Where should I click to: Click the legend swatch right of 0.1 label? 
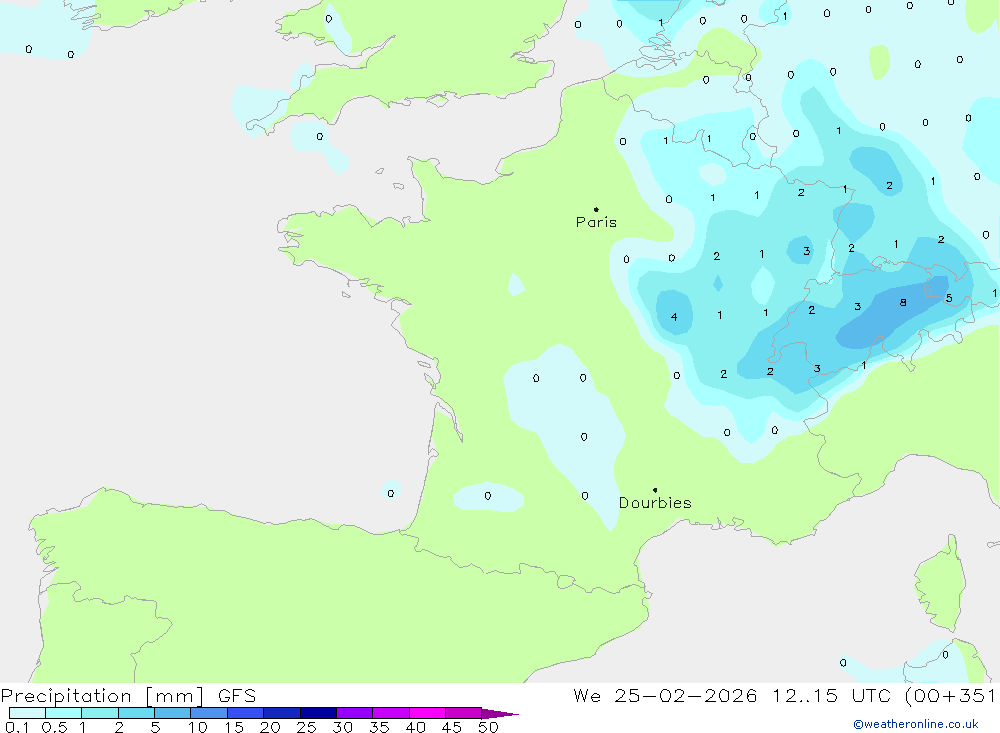pos(27,713)
